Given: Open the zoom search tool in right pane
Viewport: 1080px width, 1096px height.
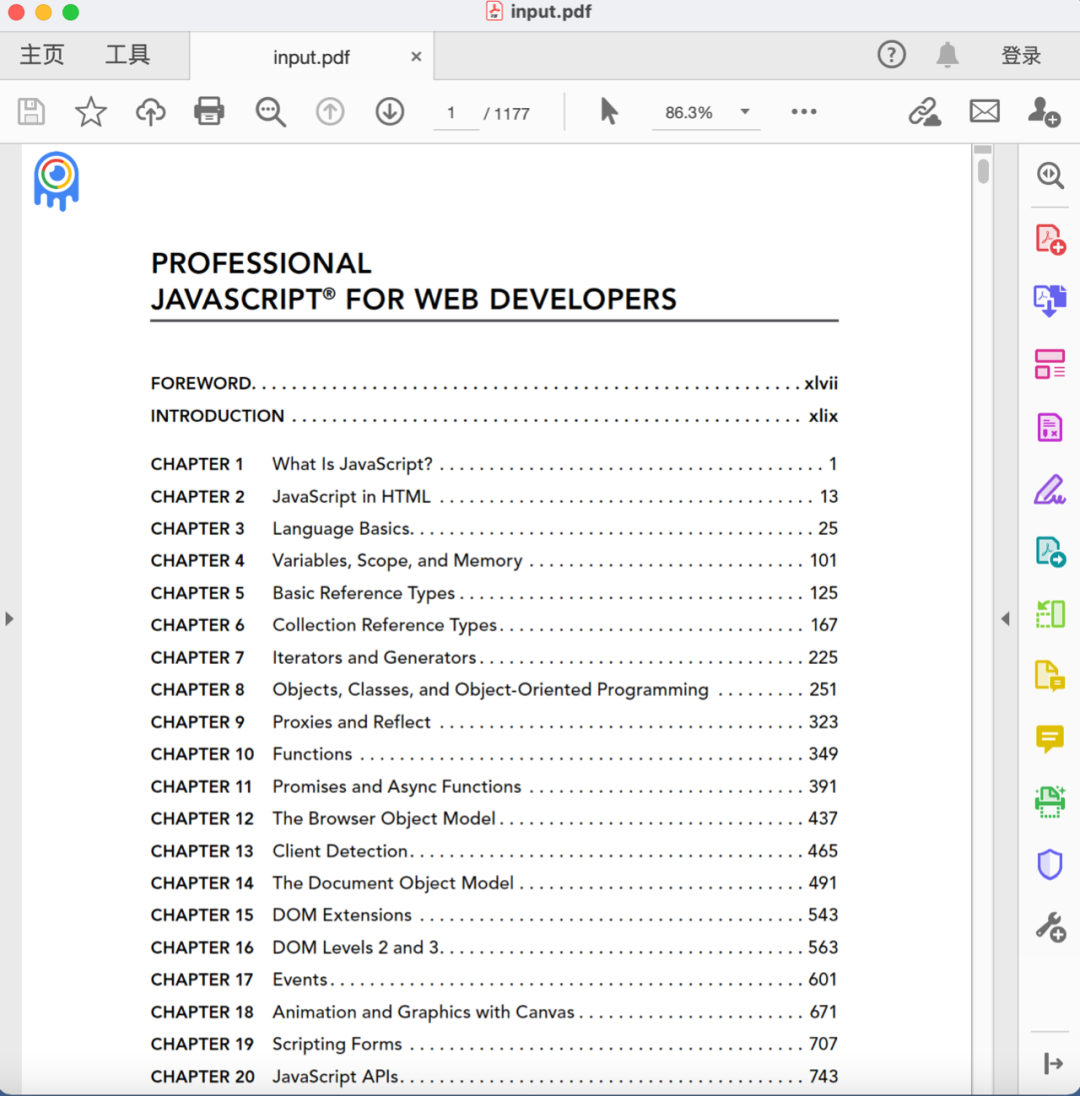Looking at the screenshot, I should coord(1050,175).
